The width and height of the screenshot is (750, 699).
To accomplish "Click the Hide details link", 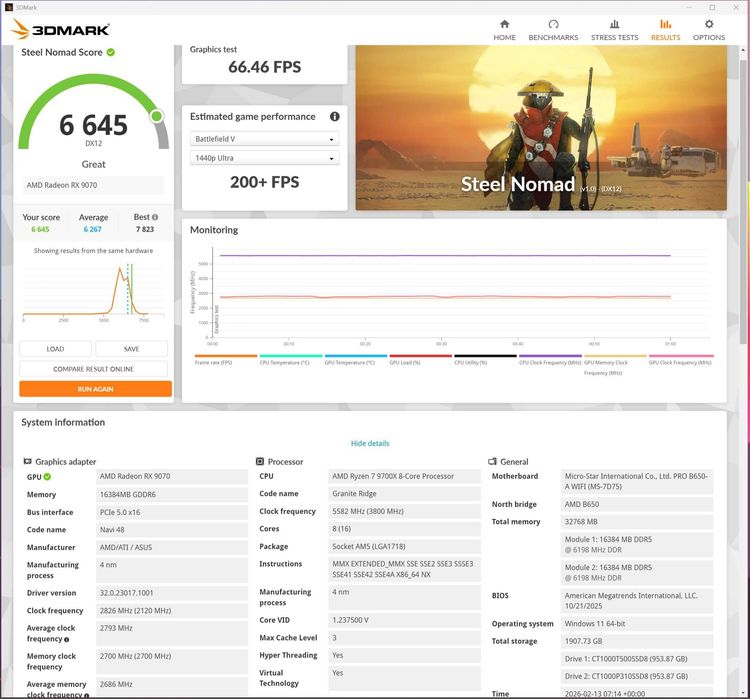I will coord(370,443).
